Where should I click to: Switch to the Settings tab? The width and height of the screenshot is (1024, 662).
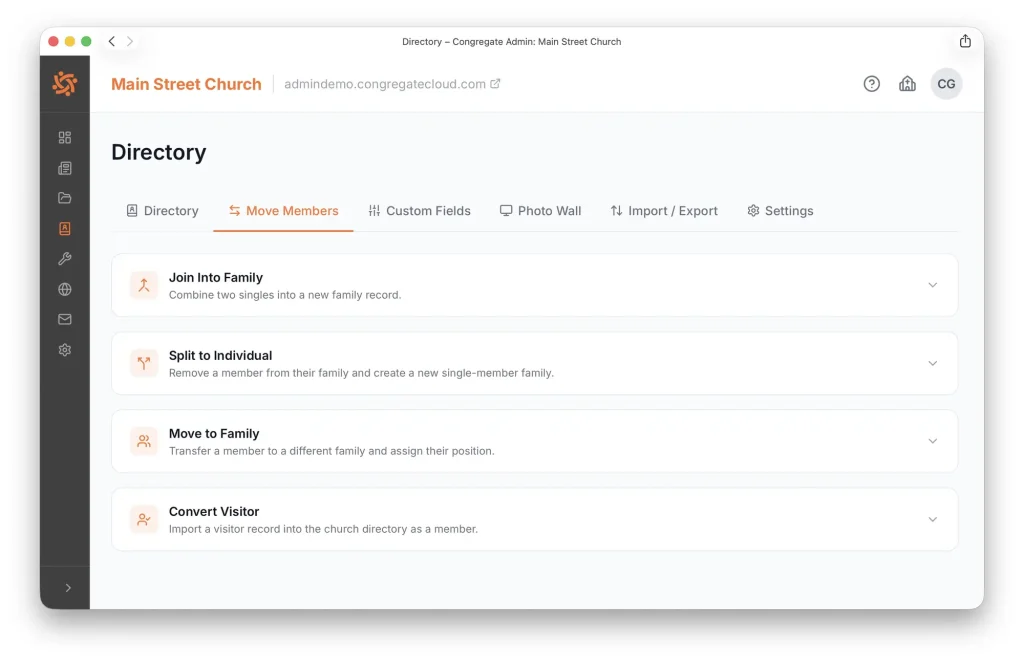click(780, 211)
